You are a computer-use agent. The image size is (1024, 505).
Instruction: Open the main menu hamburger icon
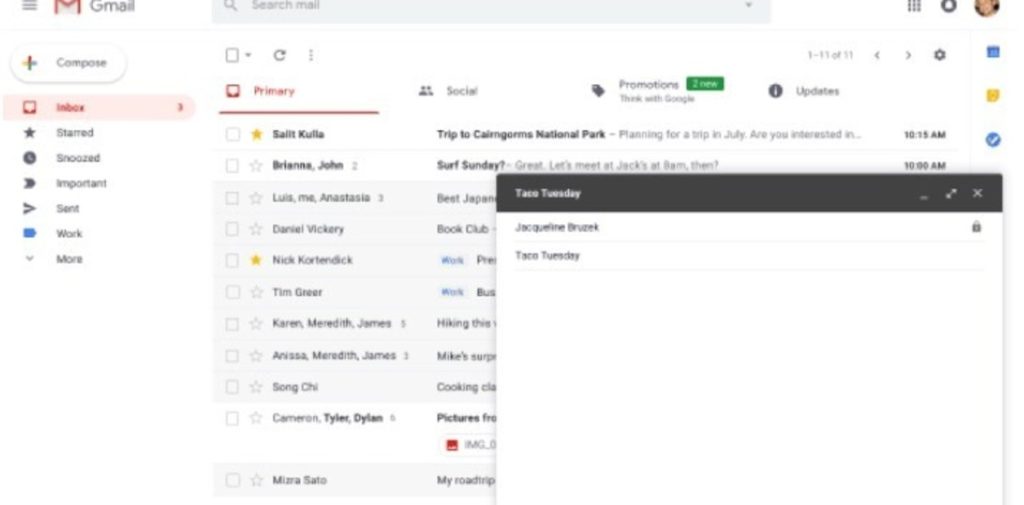pyautogui.click(x=29, y=5)
